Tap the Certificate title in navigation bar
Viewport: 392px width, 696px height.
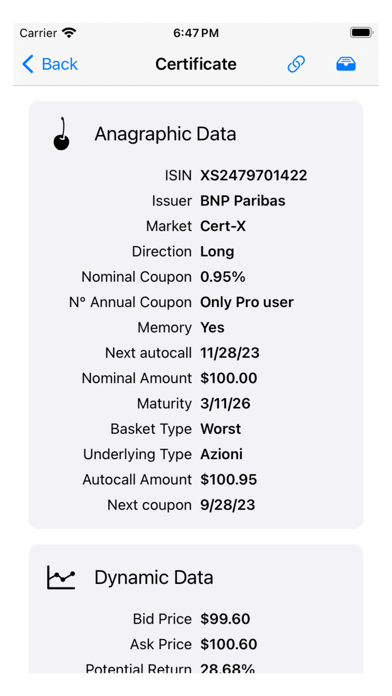pos(196,64)
